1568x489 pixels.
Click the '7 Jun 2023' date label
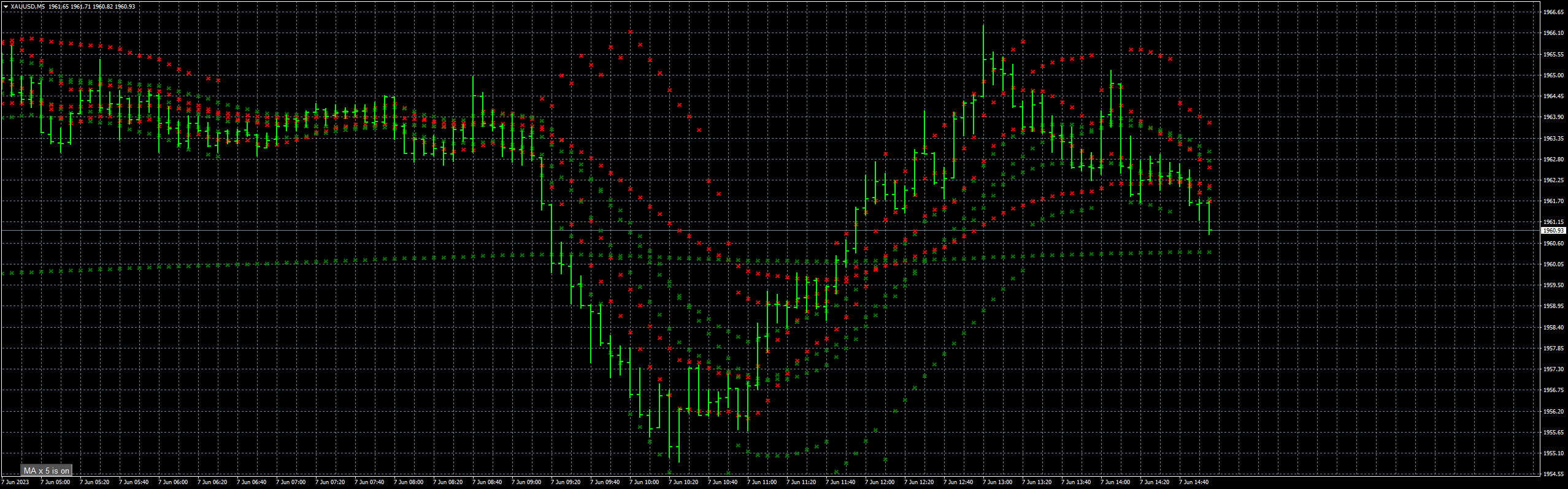pyautogui.click(x=15, y=482)
